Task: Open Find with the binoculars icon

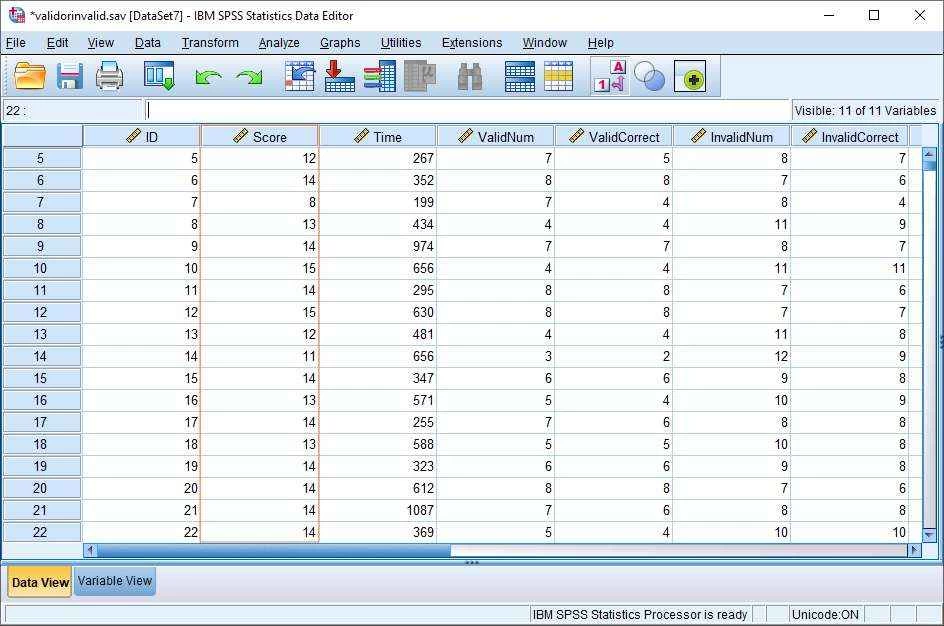Action: click(470, 77)
